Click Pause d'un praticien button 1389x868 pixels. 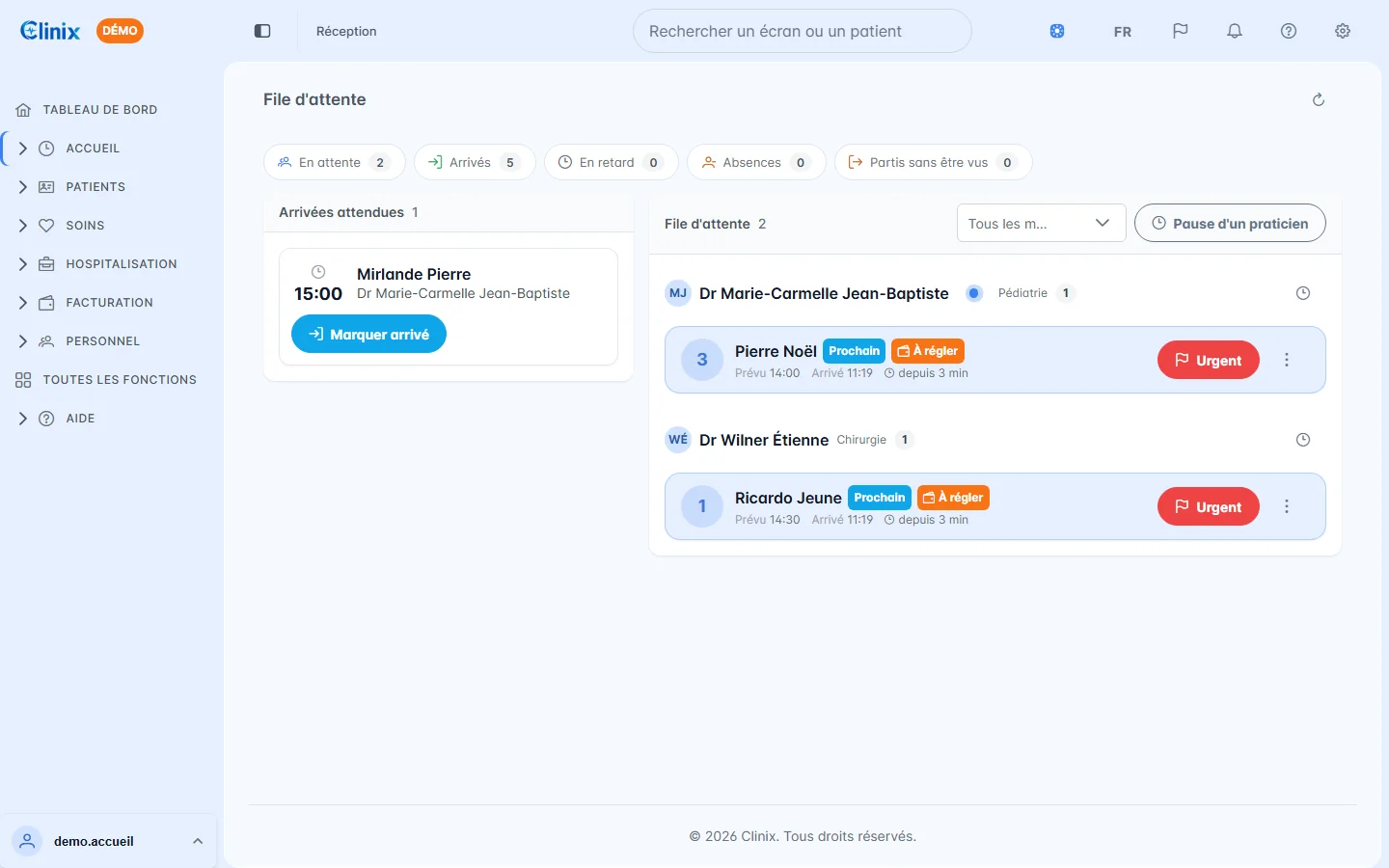[1230, 223]
